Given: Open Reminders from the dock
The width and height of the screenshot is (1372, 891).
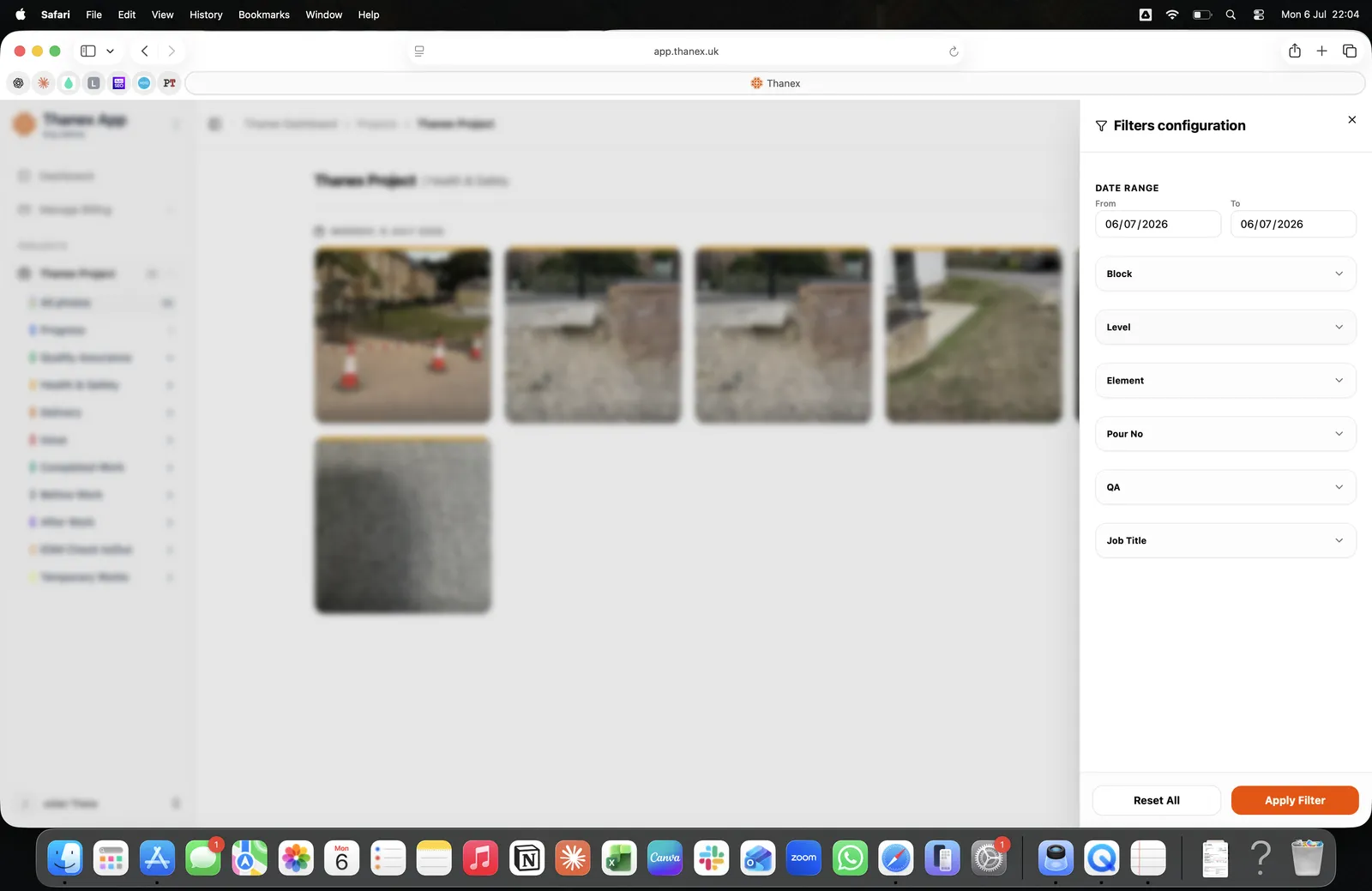Looking at the screenshot, I should tap(388, 858).
